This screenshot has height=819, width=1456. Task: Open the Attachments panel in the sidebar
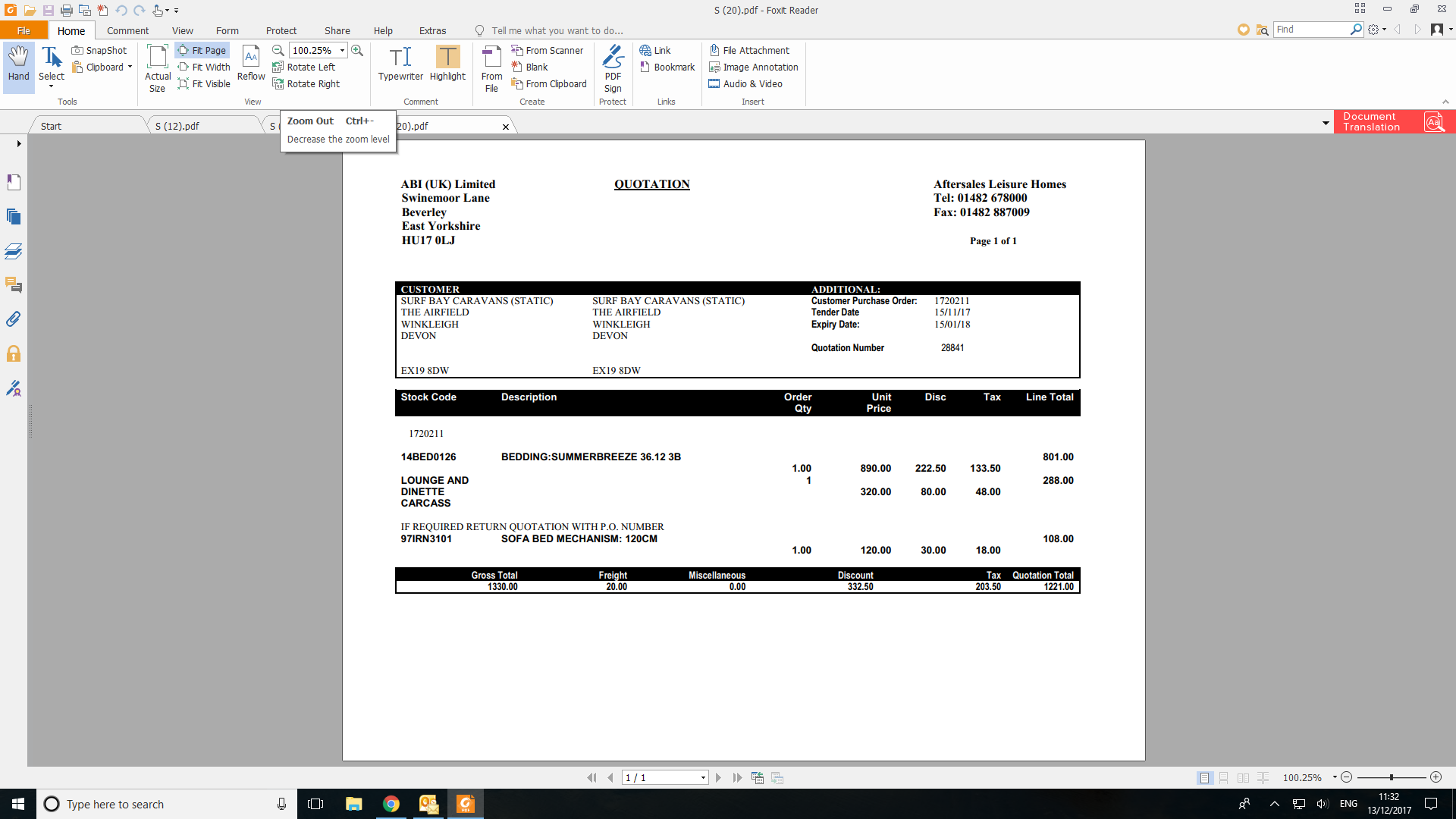[x=14, y=319]
